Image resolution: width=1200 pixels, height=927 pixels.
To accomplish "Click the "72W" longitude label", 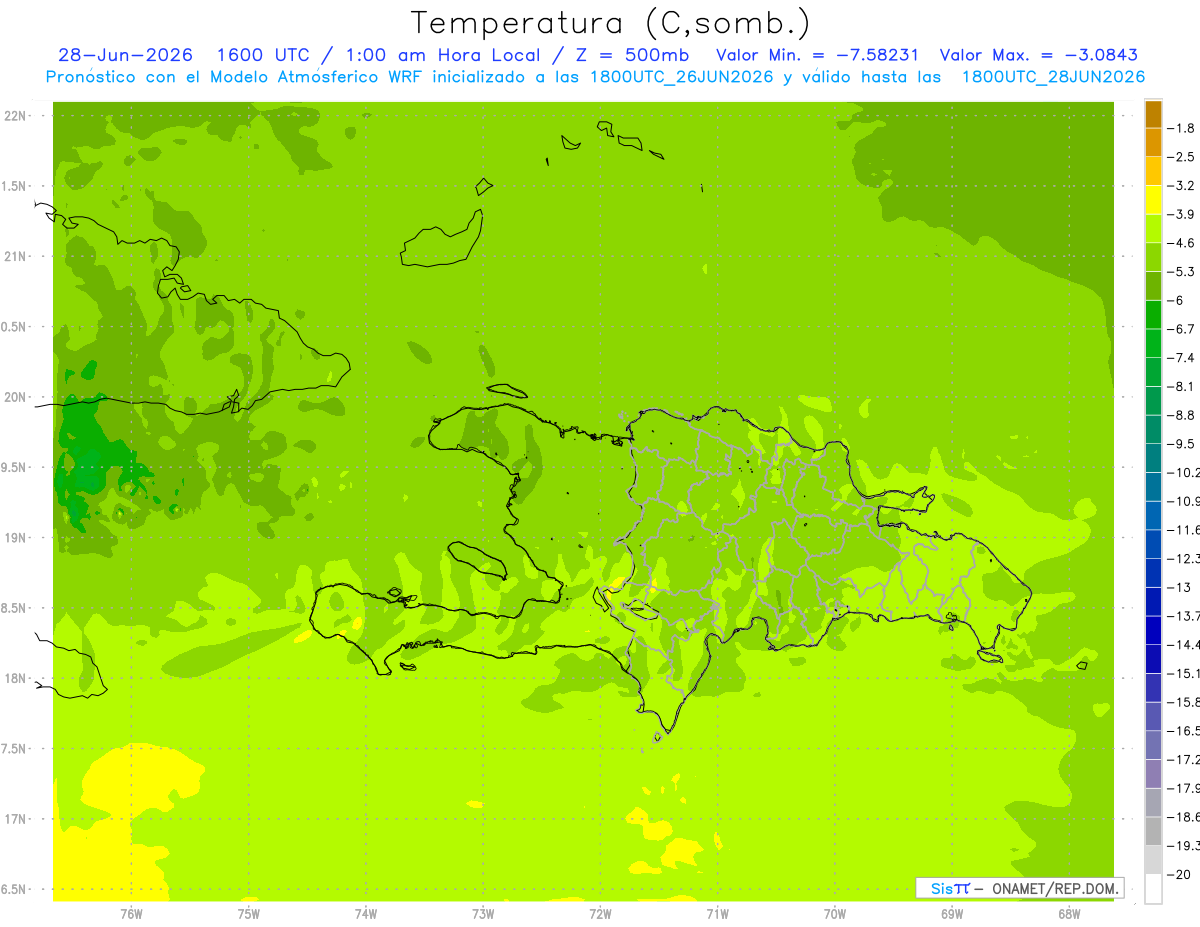I will click(x=600, y=913).
